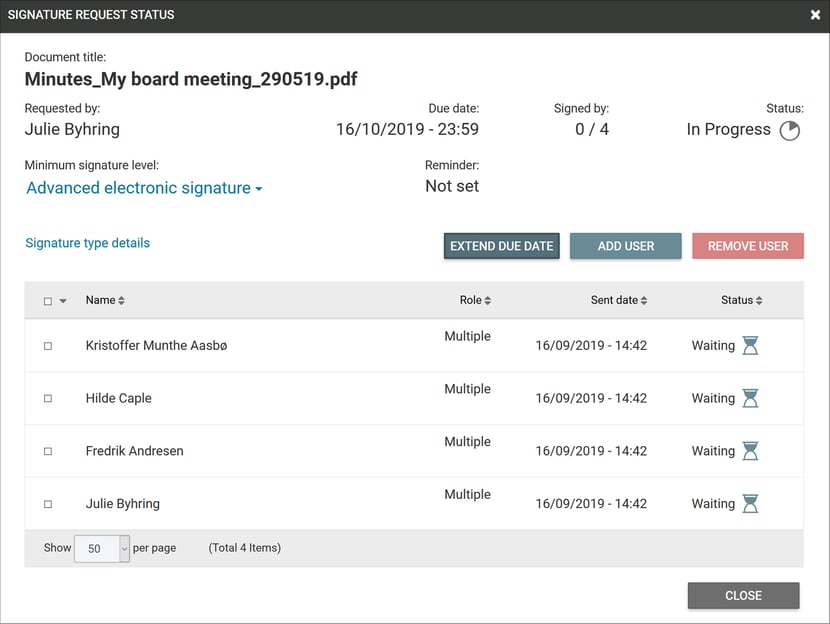Click the Extend Due Date button
Viewport: 830px width, 624px height.
tap(501, 246)
